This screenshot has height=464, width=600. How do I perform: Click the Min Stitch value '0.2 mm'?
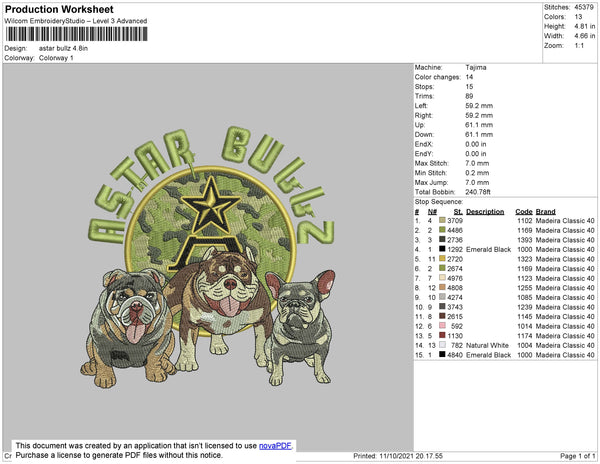tap(477, 173)
